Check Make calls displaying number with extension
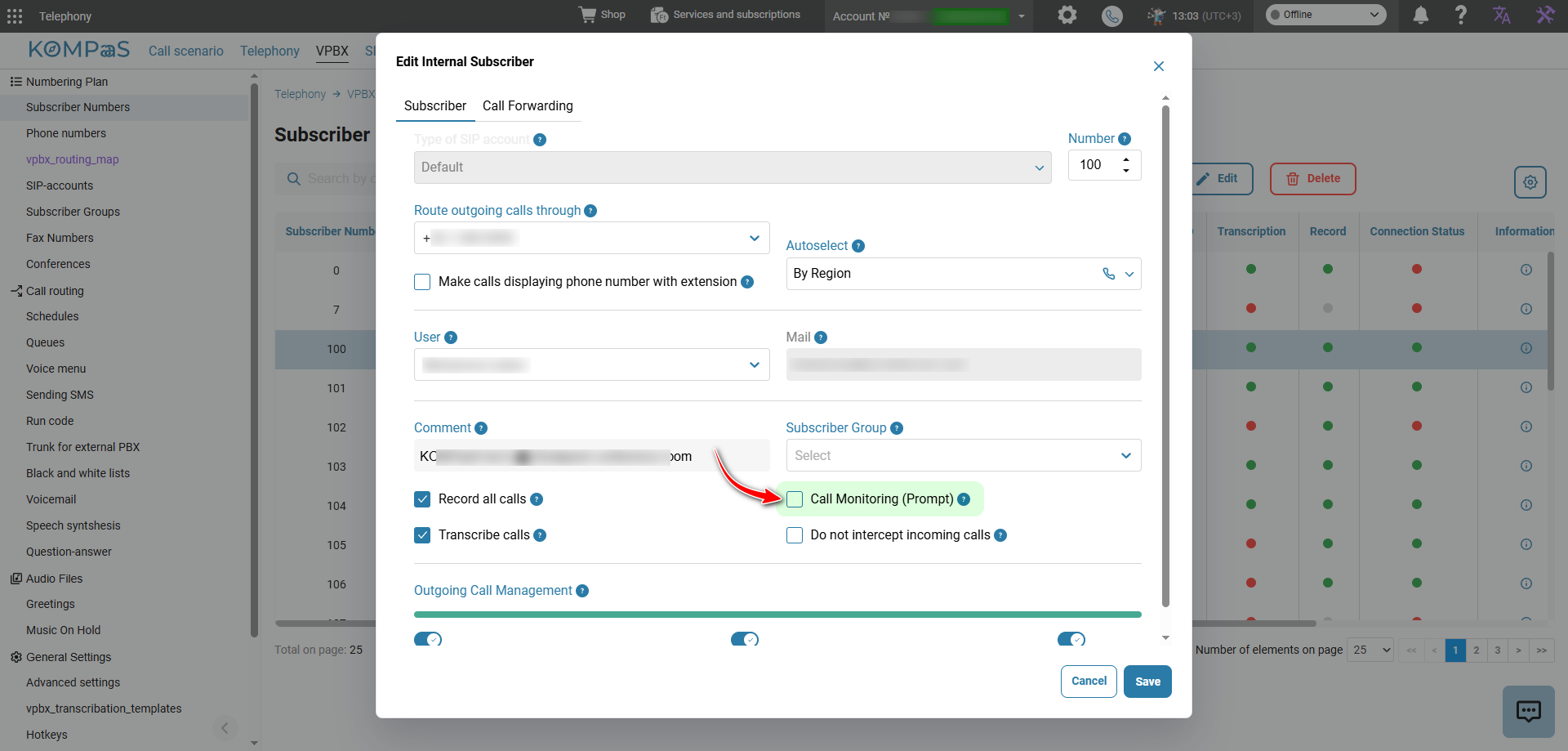The width and height of the screenshot is (1568, 751). tap(422, 282)
